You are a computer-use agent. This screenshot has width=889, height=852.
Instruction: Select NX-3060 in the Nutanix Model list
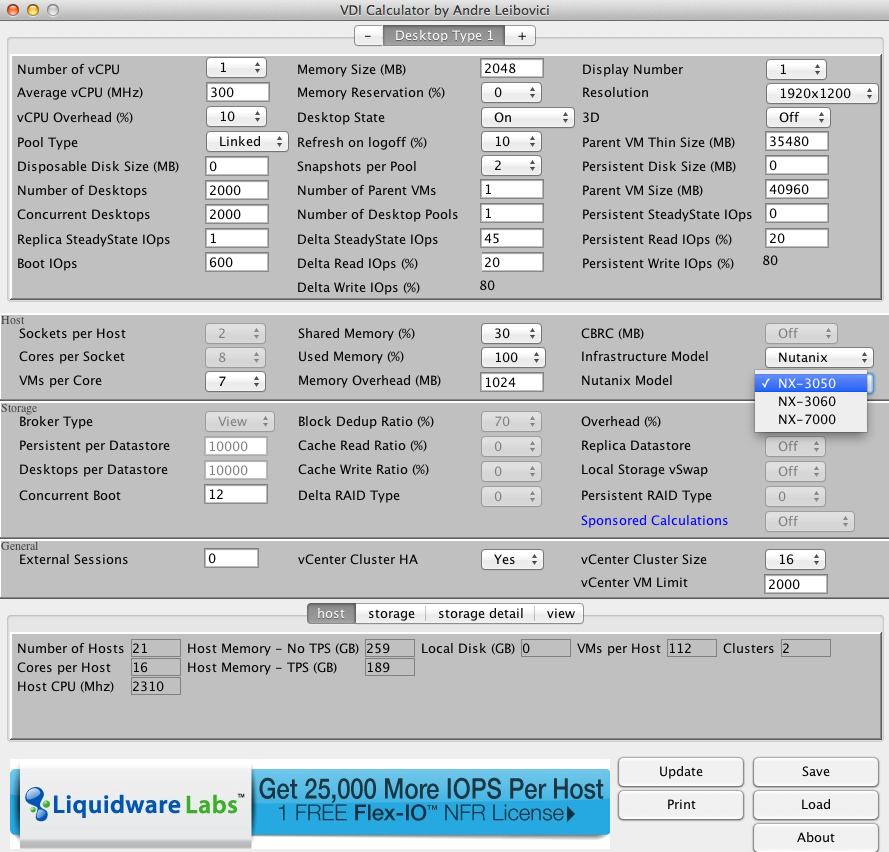point(811,401)
